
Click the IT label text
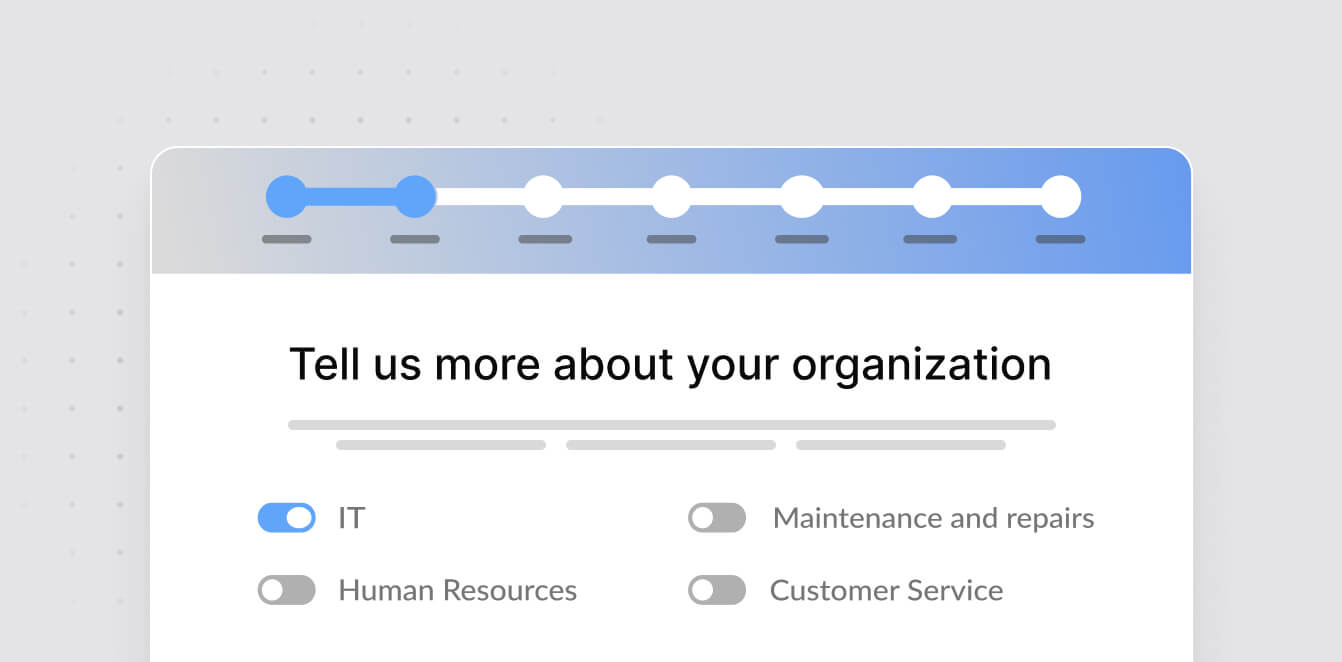[352, 518]
